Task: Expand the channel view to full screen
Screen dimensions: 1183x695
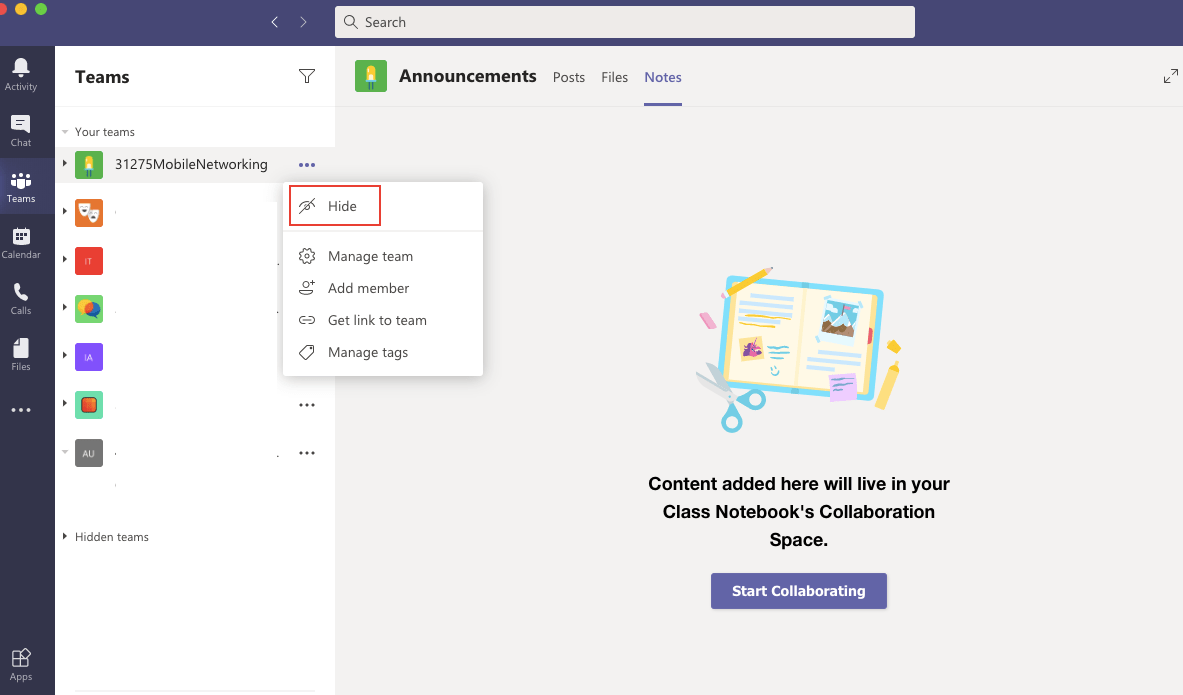Action: [x=1170, y=75]
